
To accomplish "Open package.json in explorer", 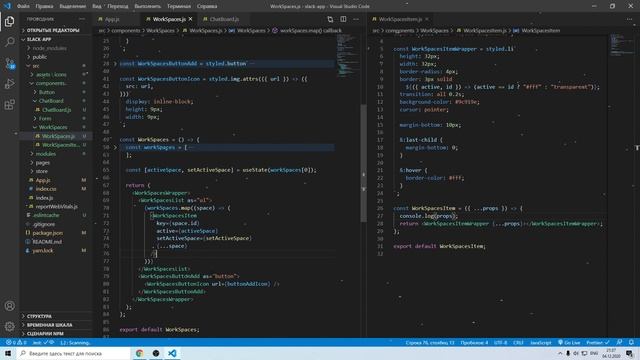I will [x=47, y=233].
